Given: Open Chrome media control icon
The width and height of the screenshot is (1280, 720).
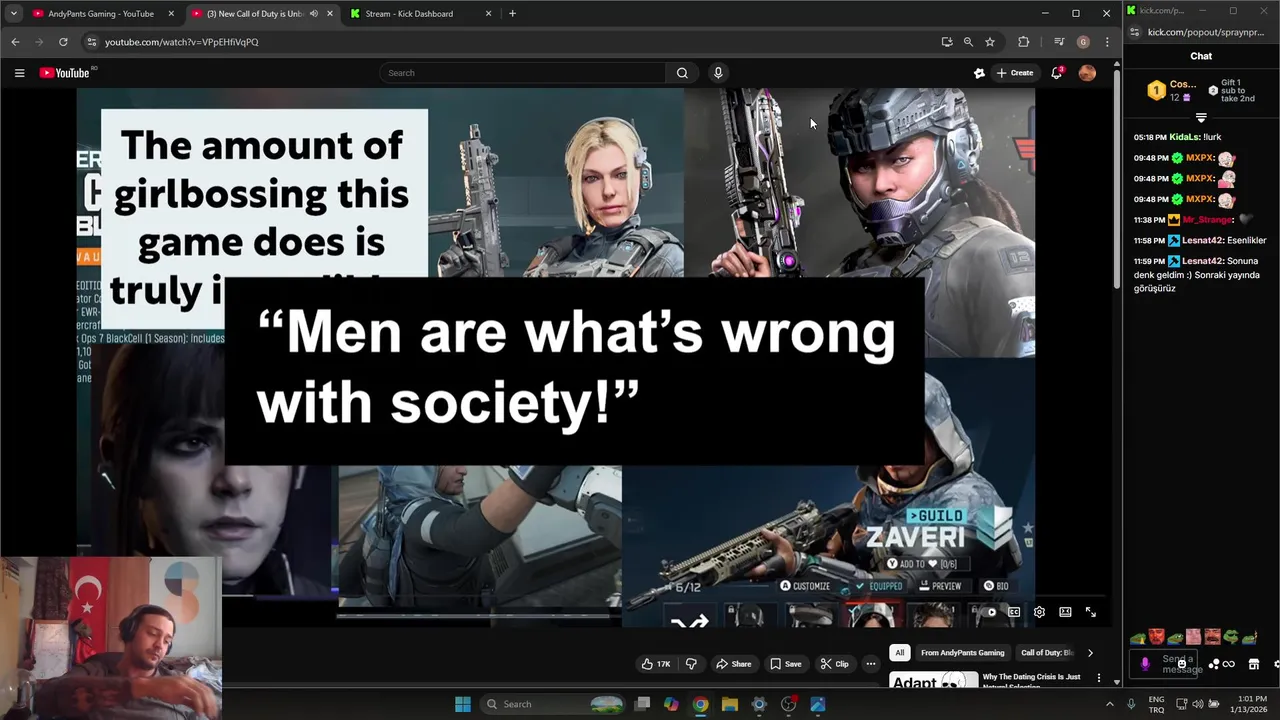Looking at the screenshot, I should pyautogui.click(x=1059, y=42).
